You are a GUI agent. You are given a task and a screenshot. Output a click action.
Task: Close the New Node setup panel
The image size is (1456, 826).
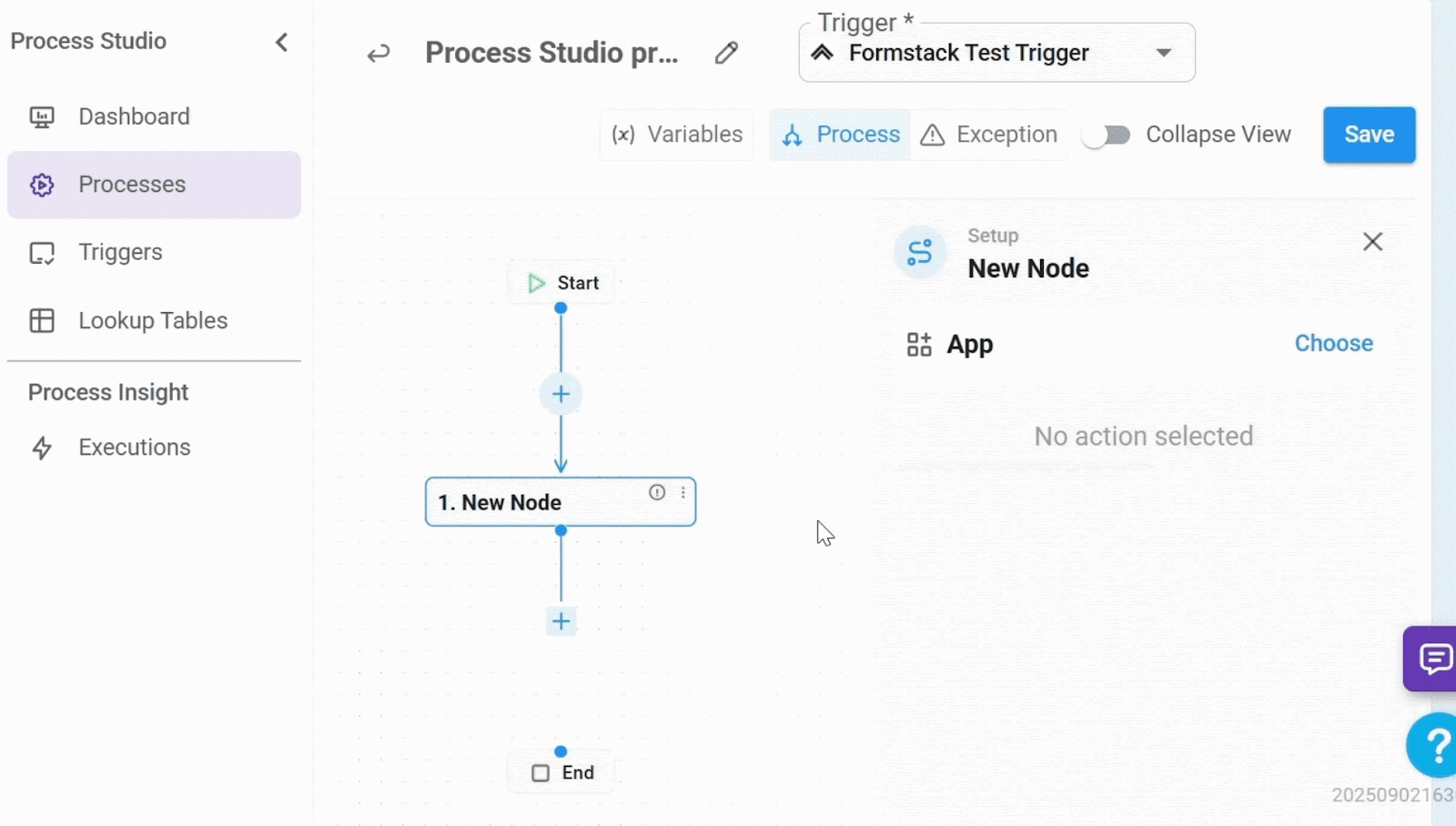[1372, 242]
